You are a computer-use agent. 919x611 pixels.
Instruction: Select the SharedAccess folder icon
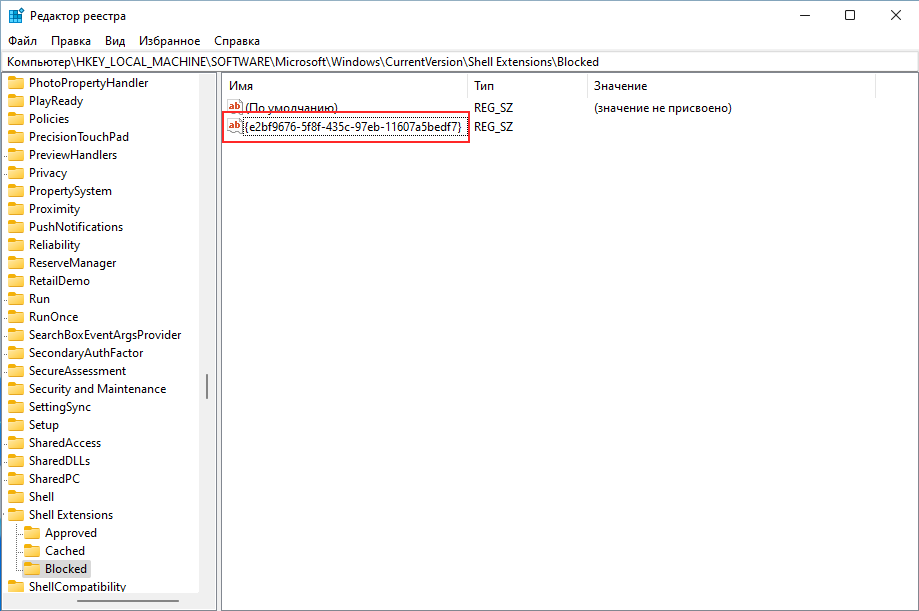coord(16,443)
